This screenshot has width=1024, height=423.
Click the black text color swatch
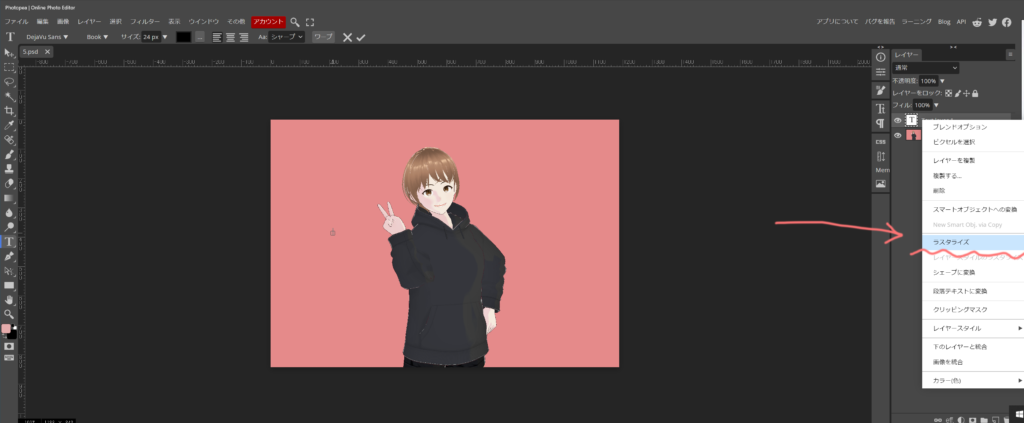click(183, 37)
